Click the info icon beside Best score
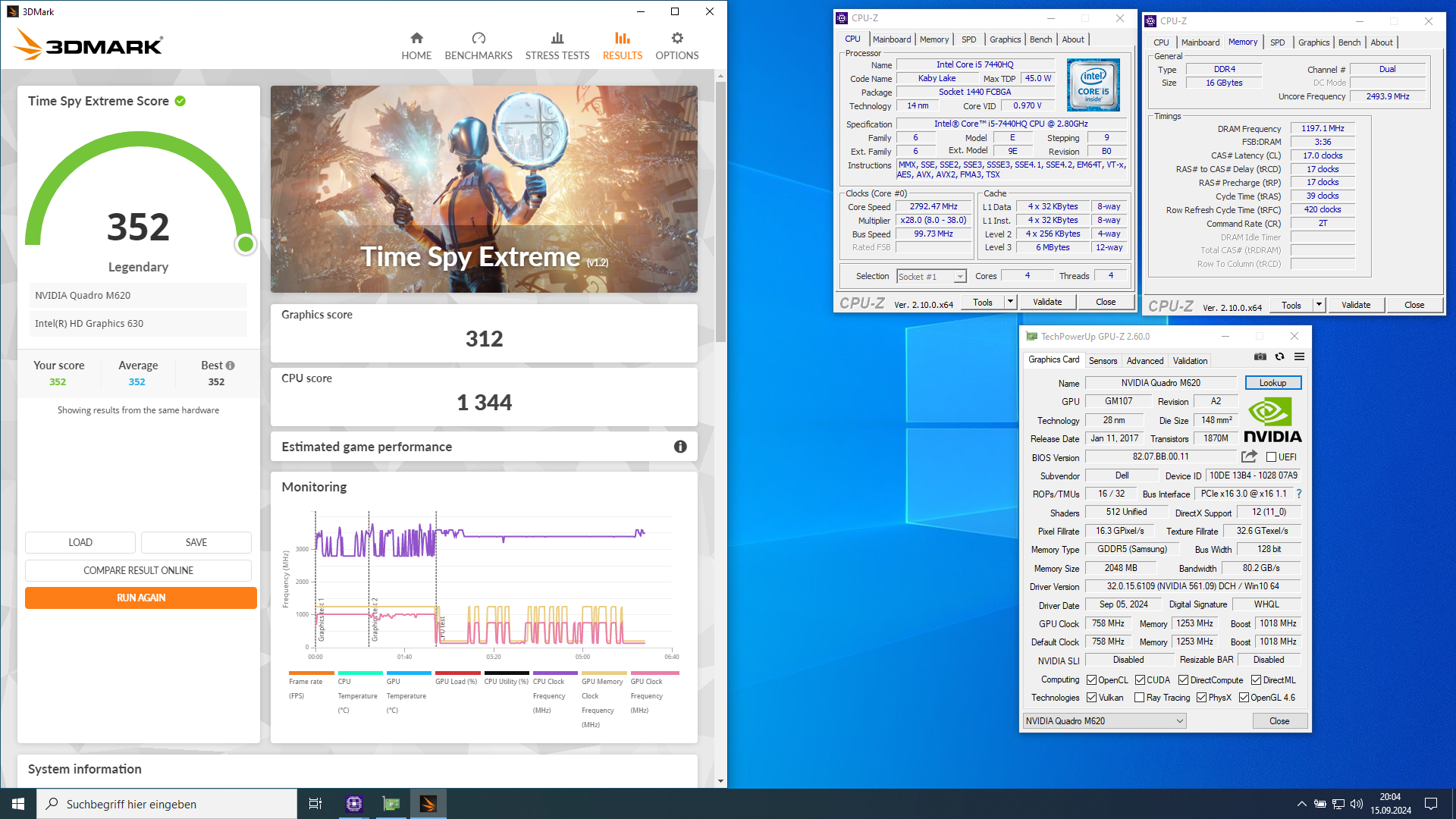The width and height of the screenshot is (1456, 819). [231, 366]
